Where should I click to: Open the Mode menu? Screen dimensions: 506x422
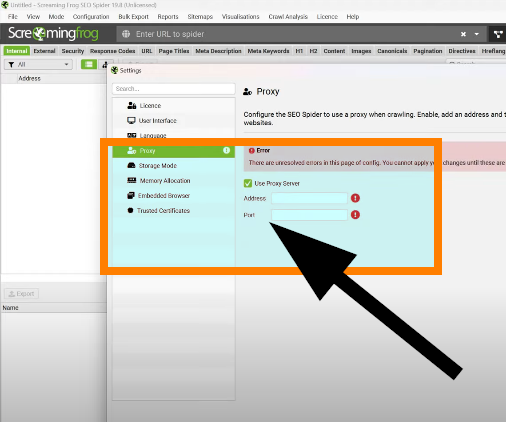pyautogui.click(x=56, y=16)
